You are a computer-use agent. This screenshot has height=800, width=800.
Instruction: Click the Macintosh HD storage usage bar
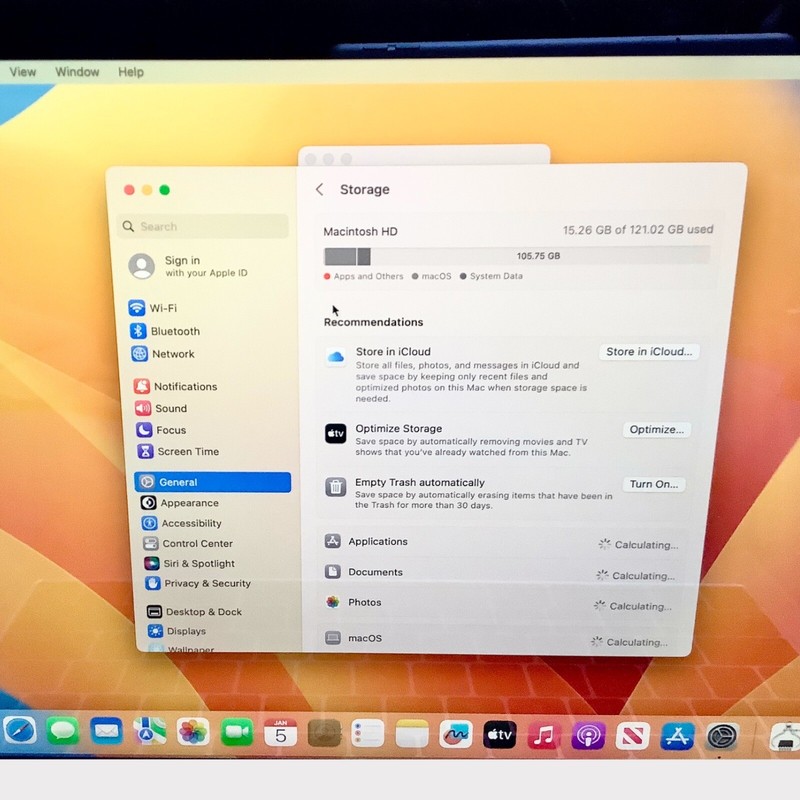pyautogui.click(x=517, y=256)
